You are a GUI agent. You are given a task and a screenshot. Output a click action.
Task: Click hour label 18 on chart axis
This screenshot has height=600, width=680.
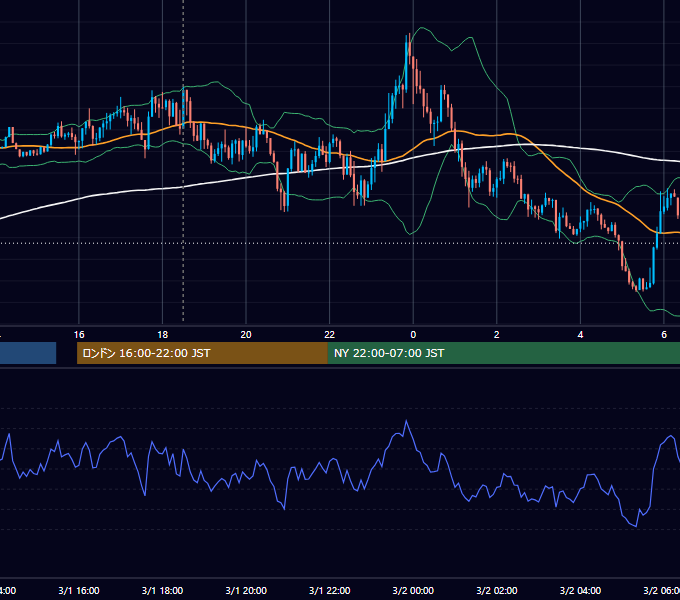click(162, 335)
